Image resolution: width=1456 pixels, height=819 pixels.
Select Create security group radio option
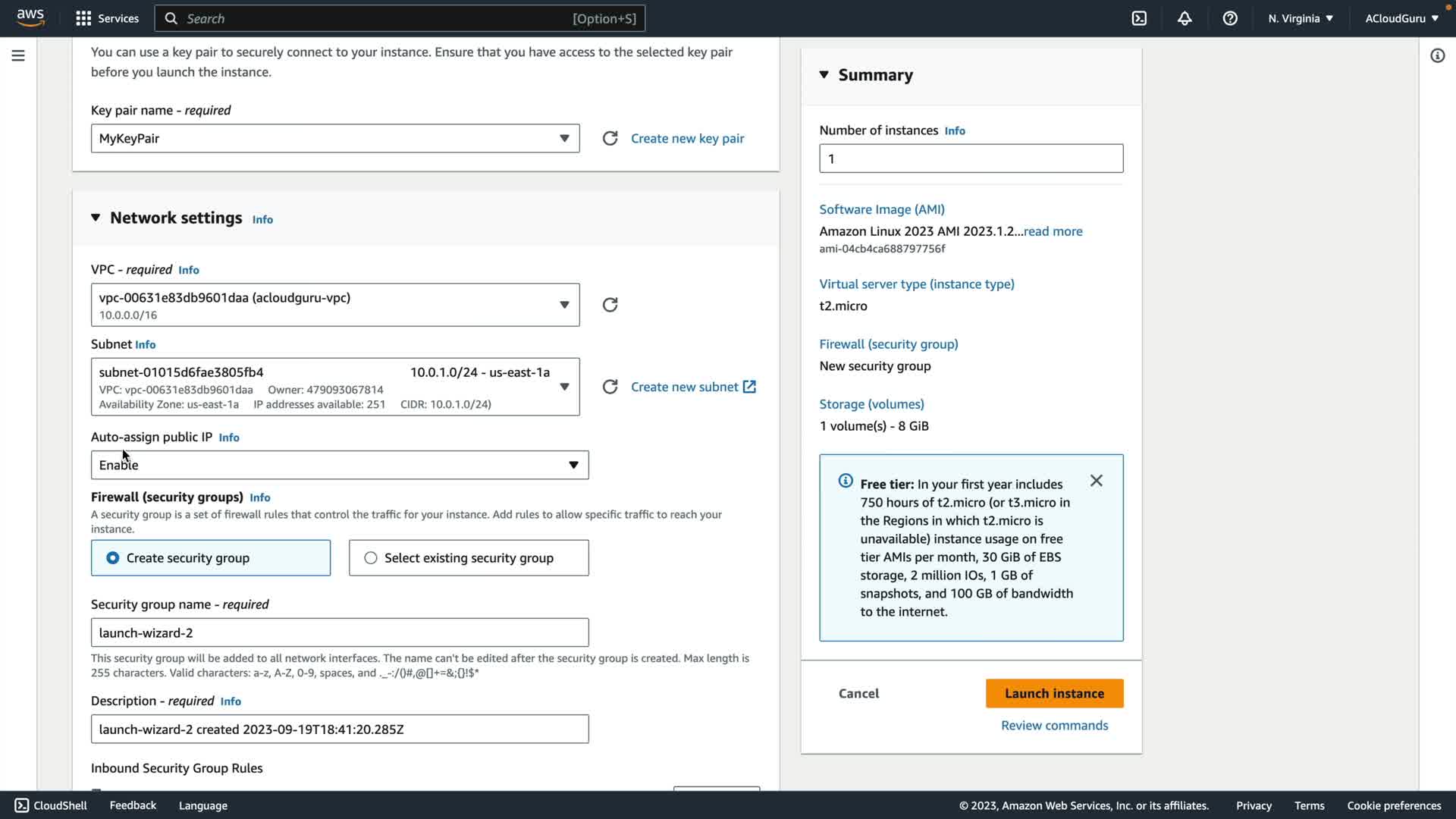point(113,558)
